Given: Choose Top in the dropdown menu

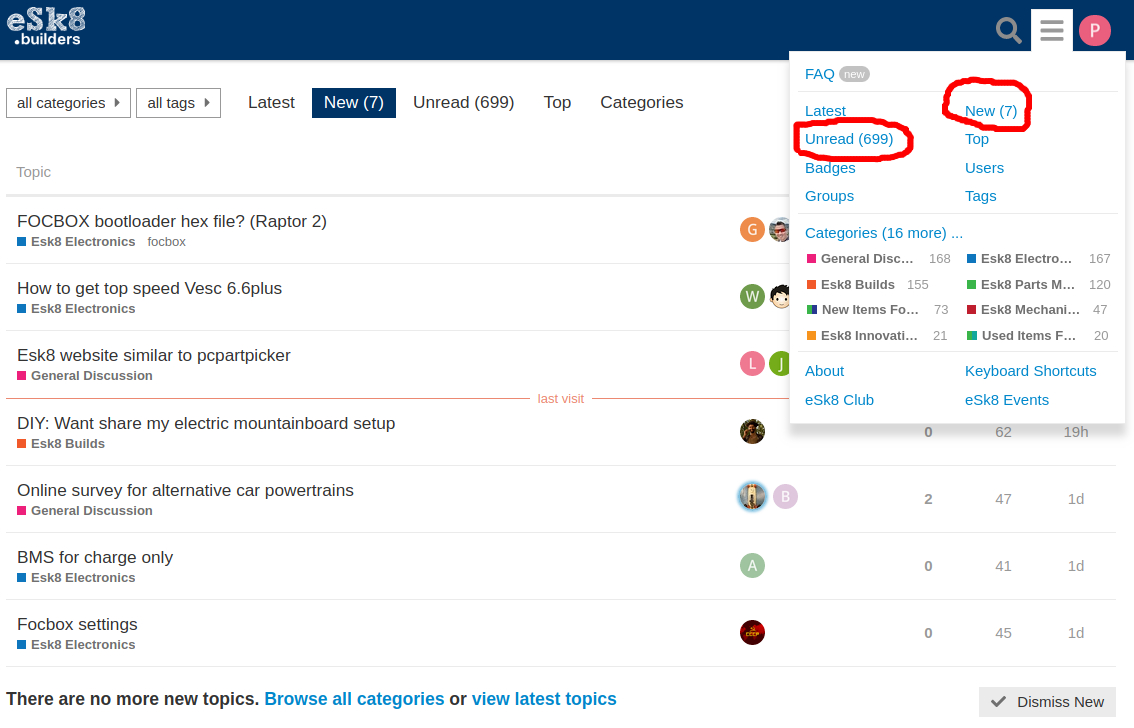Looking at the screenshot, I should 976,139.
